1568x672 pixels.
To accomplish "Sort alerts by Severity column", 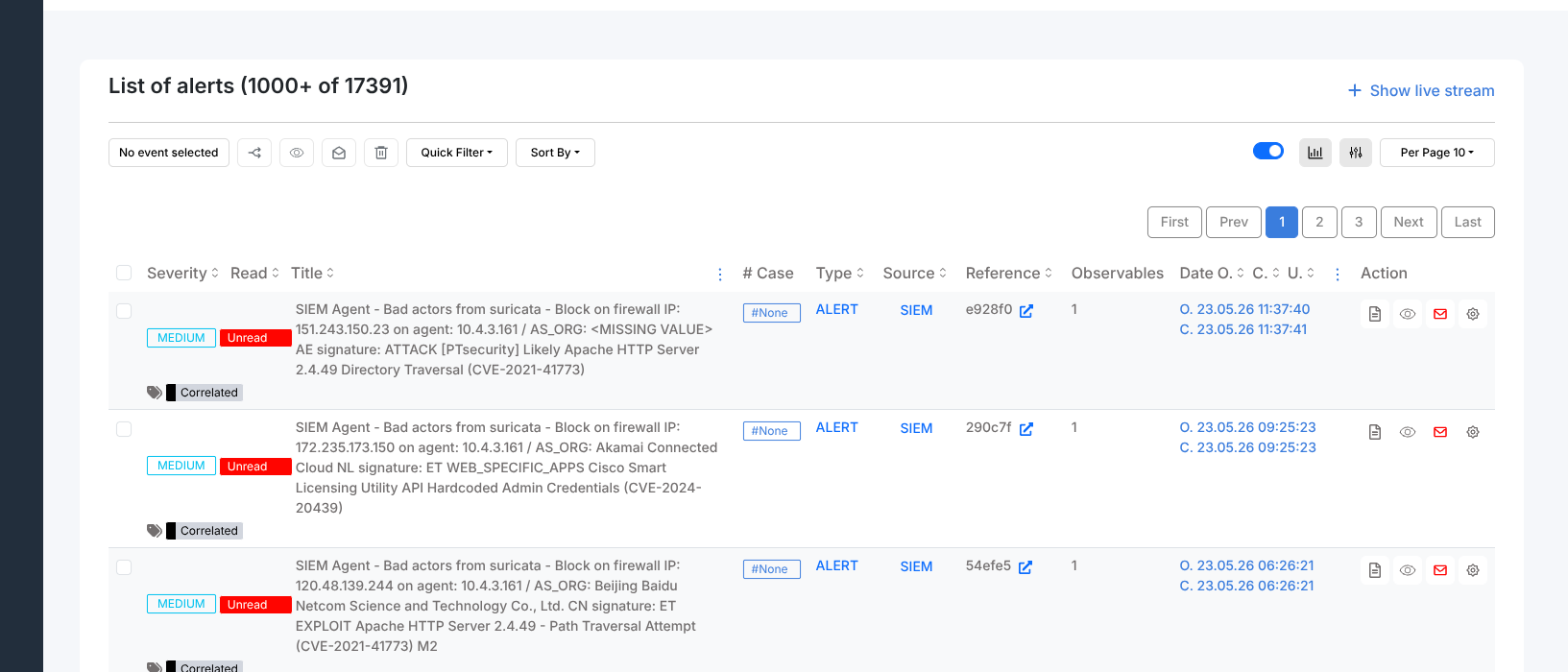I will (182, 274).
